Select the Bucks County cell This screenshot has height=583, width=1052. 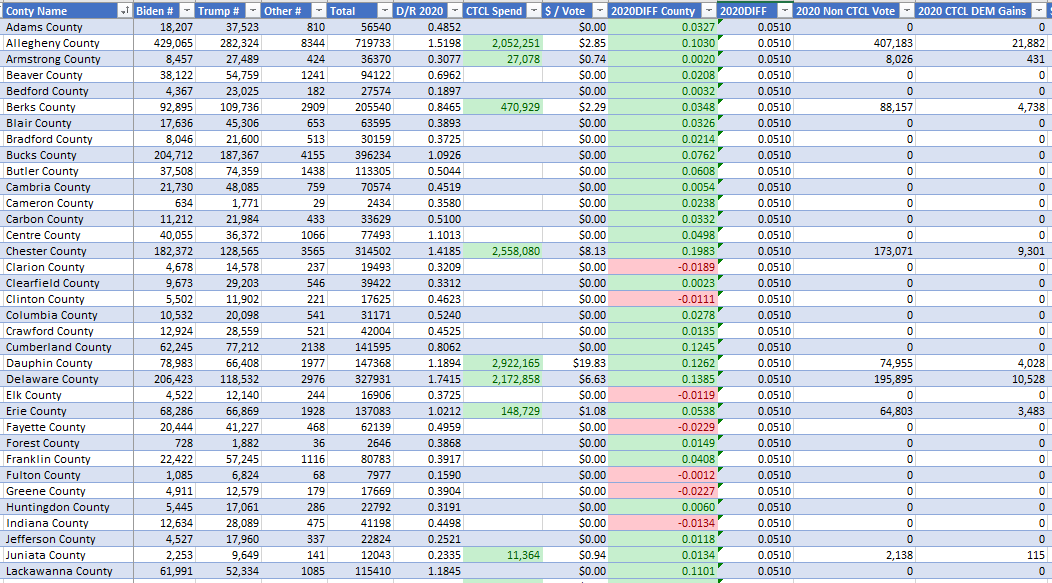click(66, 155)
